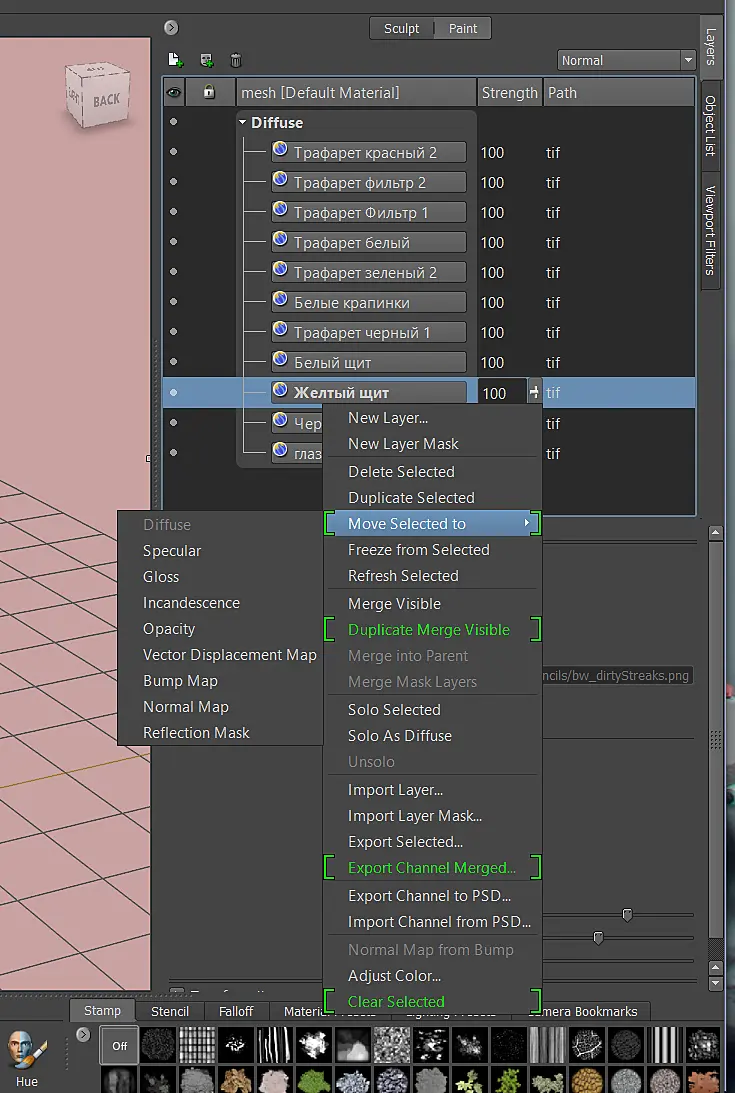Click the New Layer Mask toolbar icon

pyautogui.click(x=206, y=60)
